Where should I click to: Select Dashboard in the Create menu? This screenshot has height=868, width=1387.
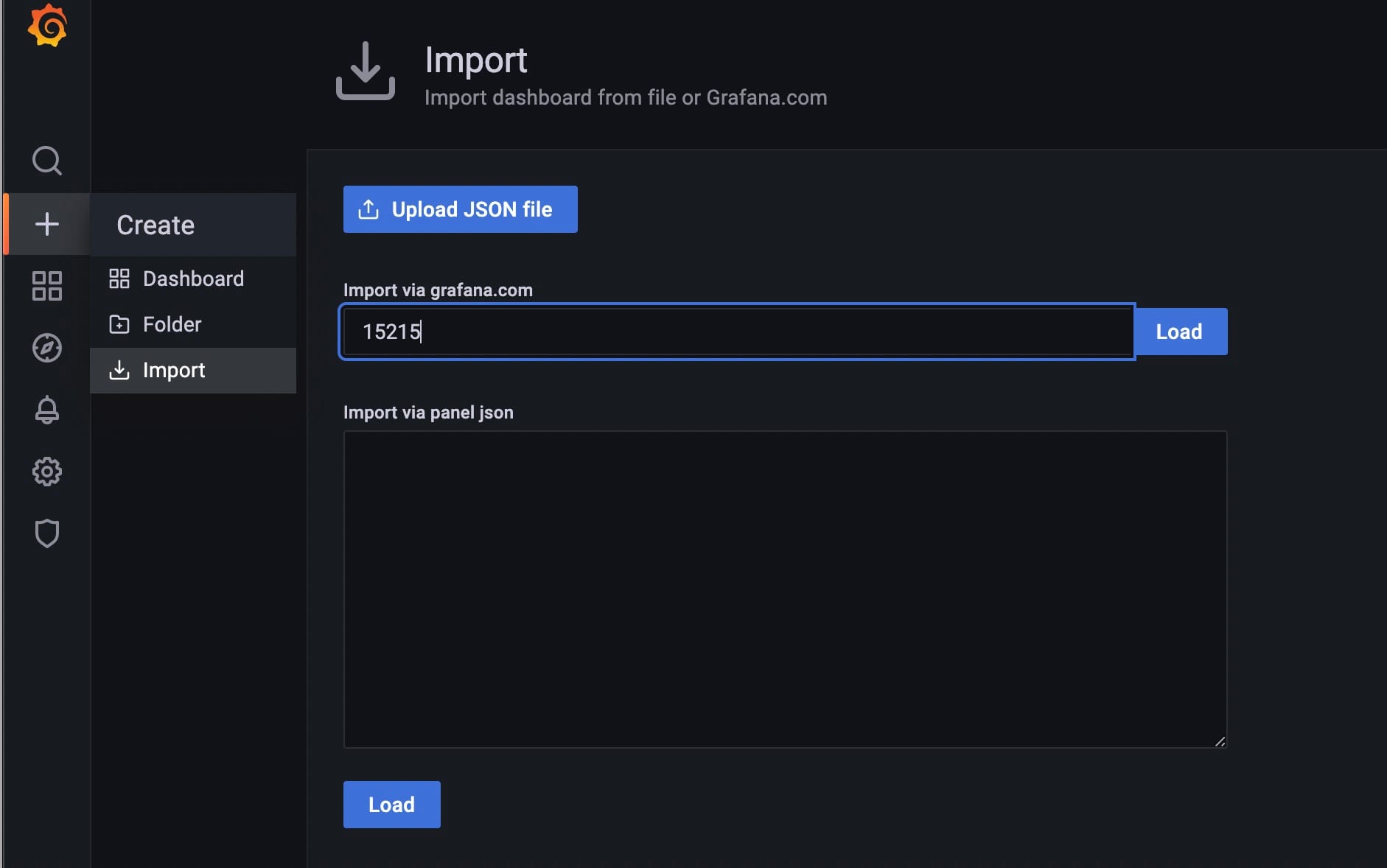[x=193, y=279]
